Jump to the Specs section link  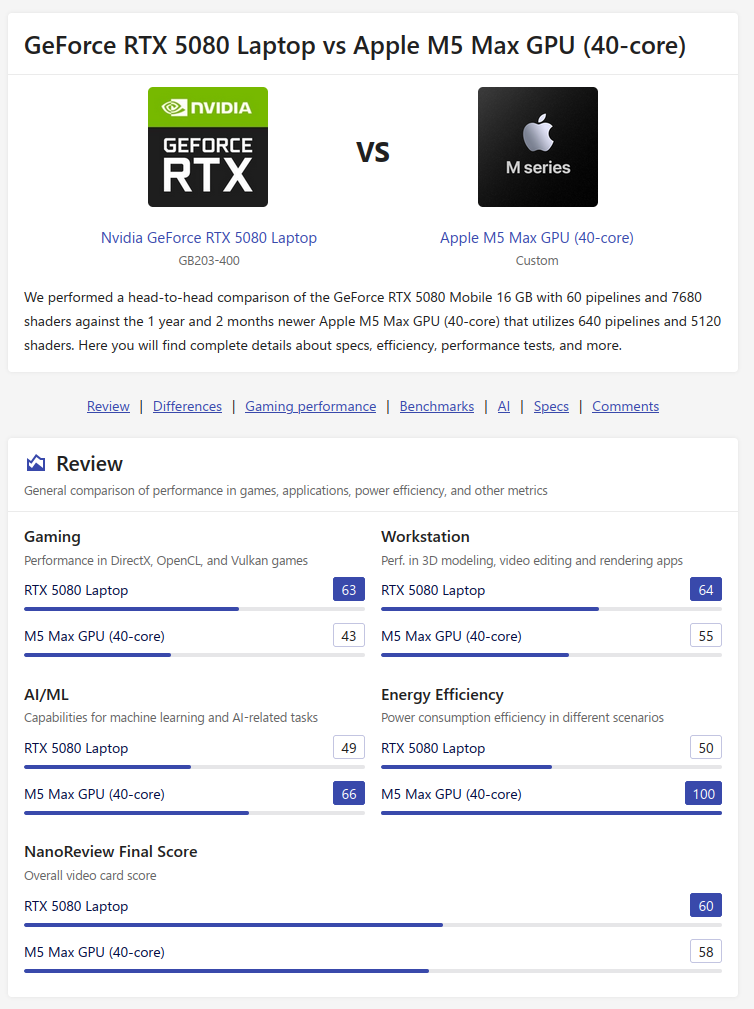coord(551,406)
